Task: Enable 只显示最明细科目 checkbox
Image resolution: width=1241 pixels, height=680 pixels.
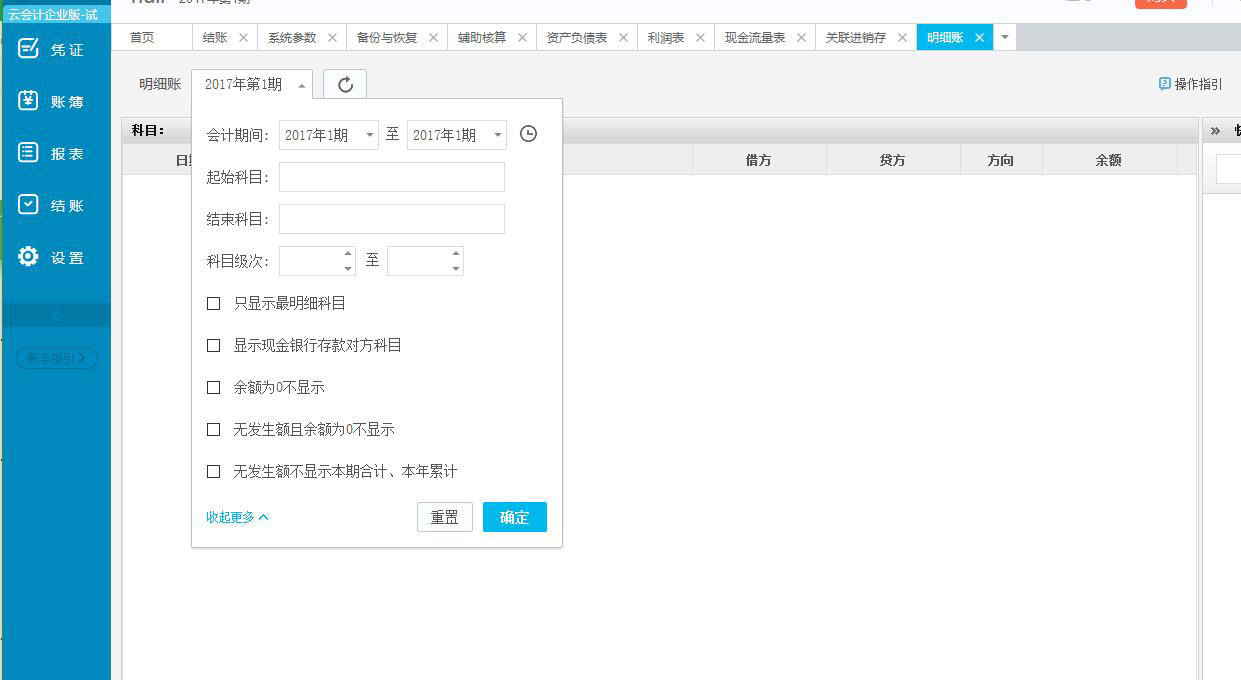Action: pyautogui.click(x=213, y=303)
